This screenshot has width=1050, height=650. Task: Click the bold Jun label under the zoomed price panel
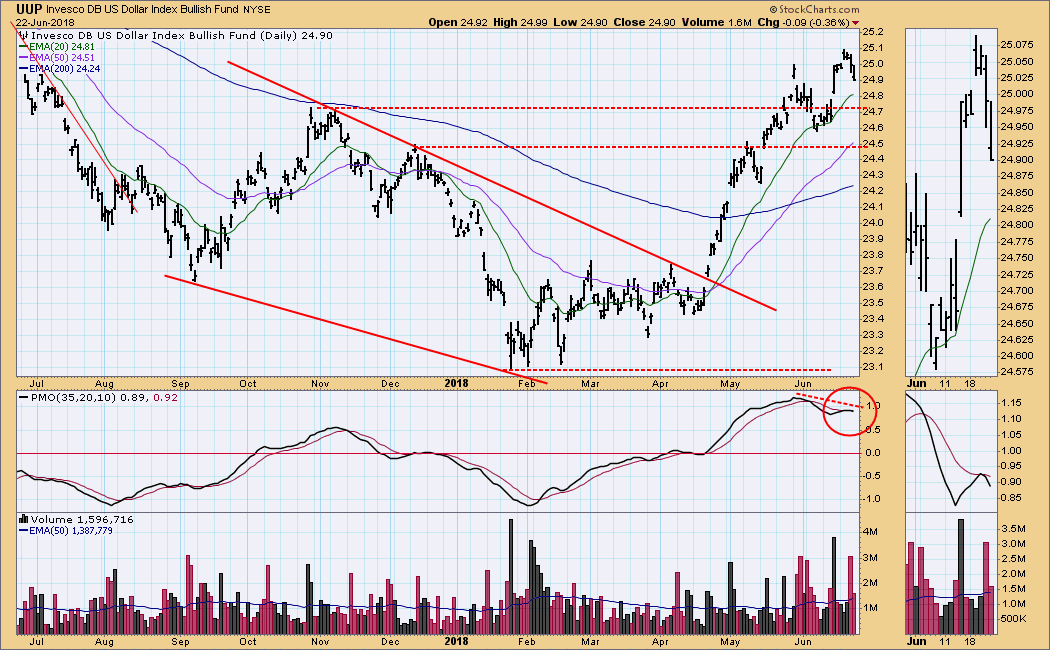917,384
